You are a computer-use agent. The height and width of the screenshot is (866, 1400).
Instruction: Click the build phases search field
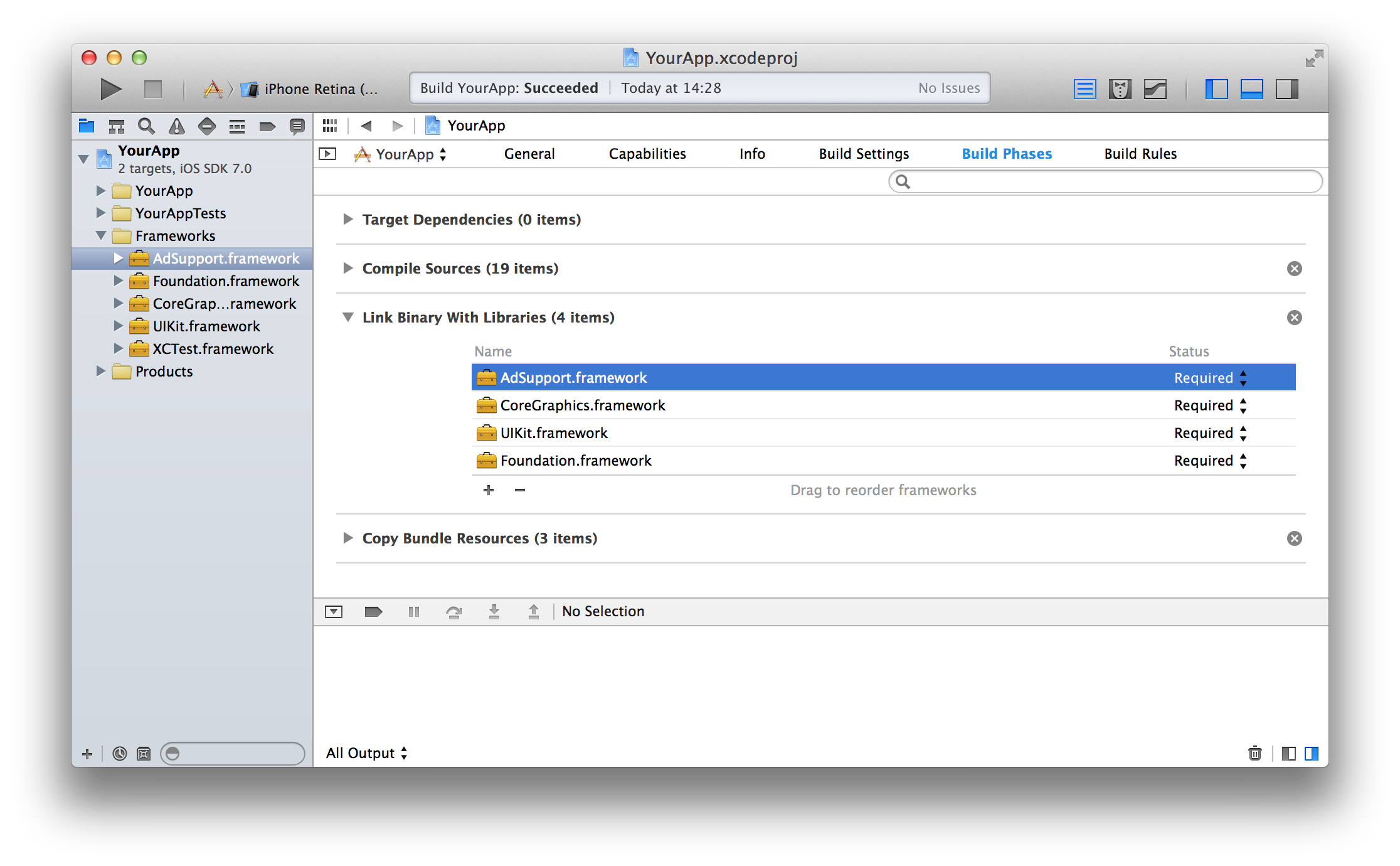1106,181
